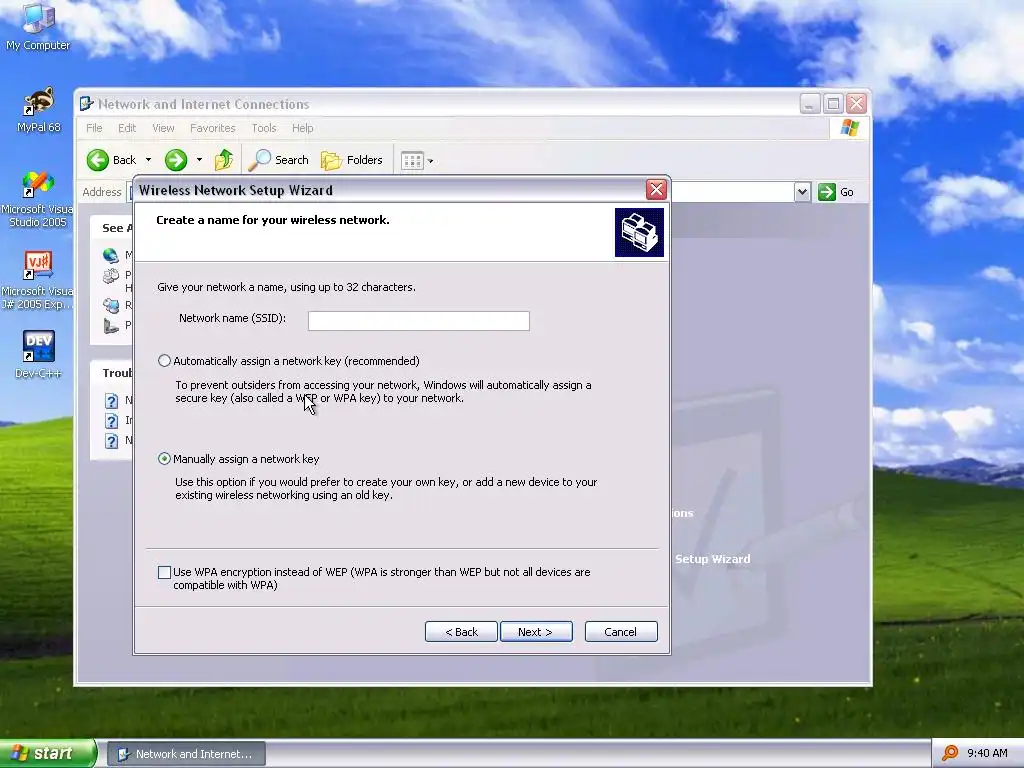Click the first See Also globe icon
This screenshot has height=768, width=1024.
tap(111, 255)
